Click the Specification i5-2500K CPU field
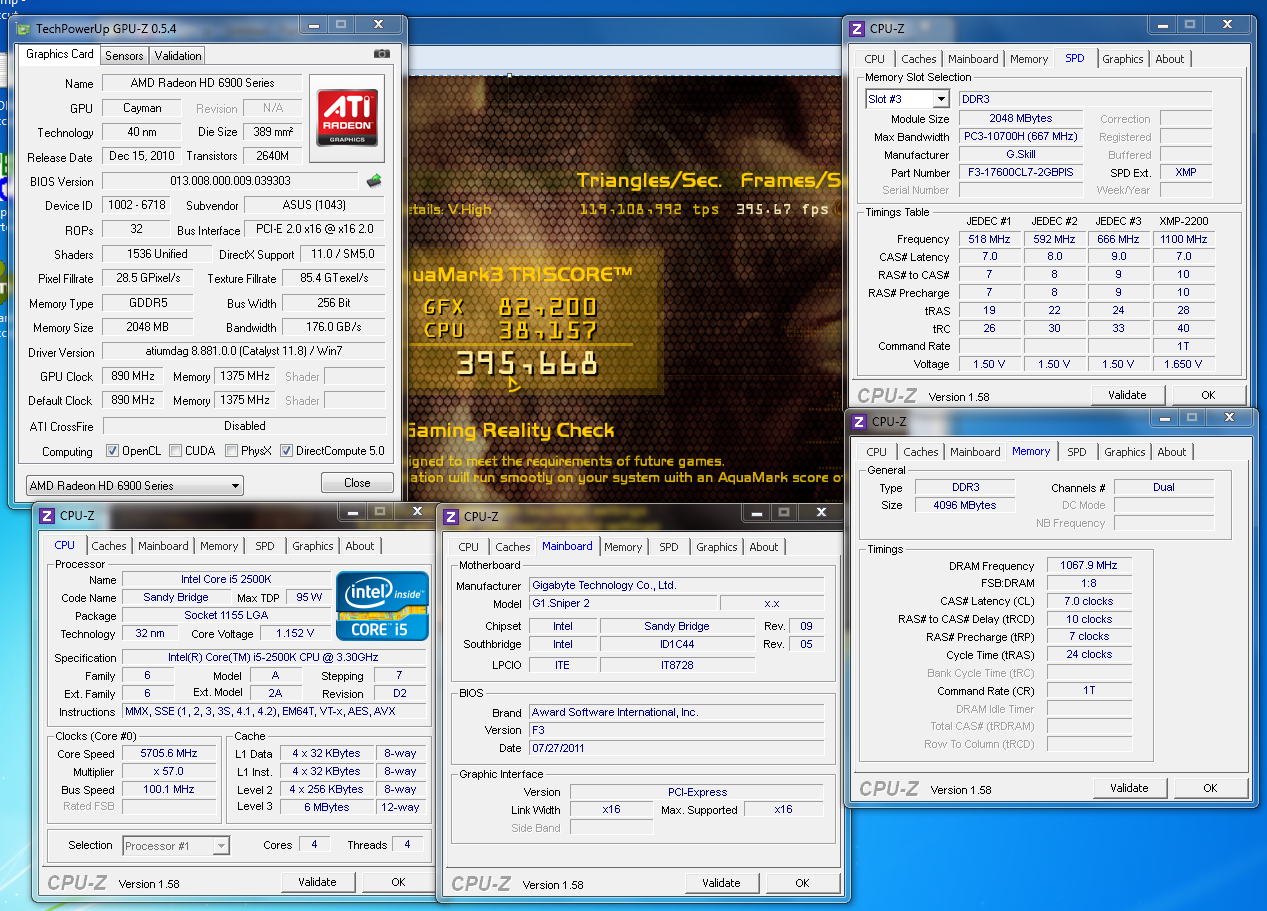This screenshot has width=1267, height=911. point(276,657)
